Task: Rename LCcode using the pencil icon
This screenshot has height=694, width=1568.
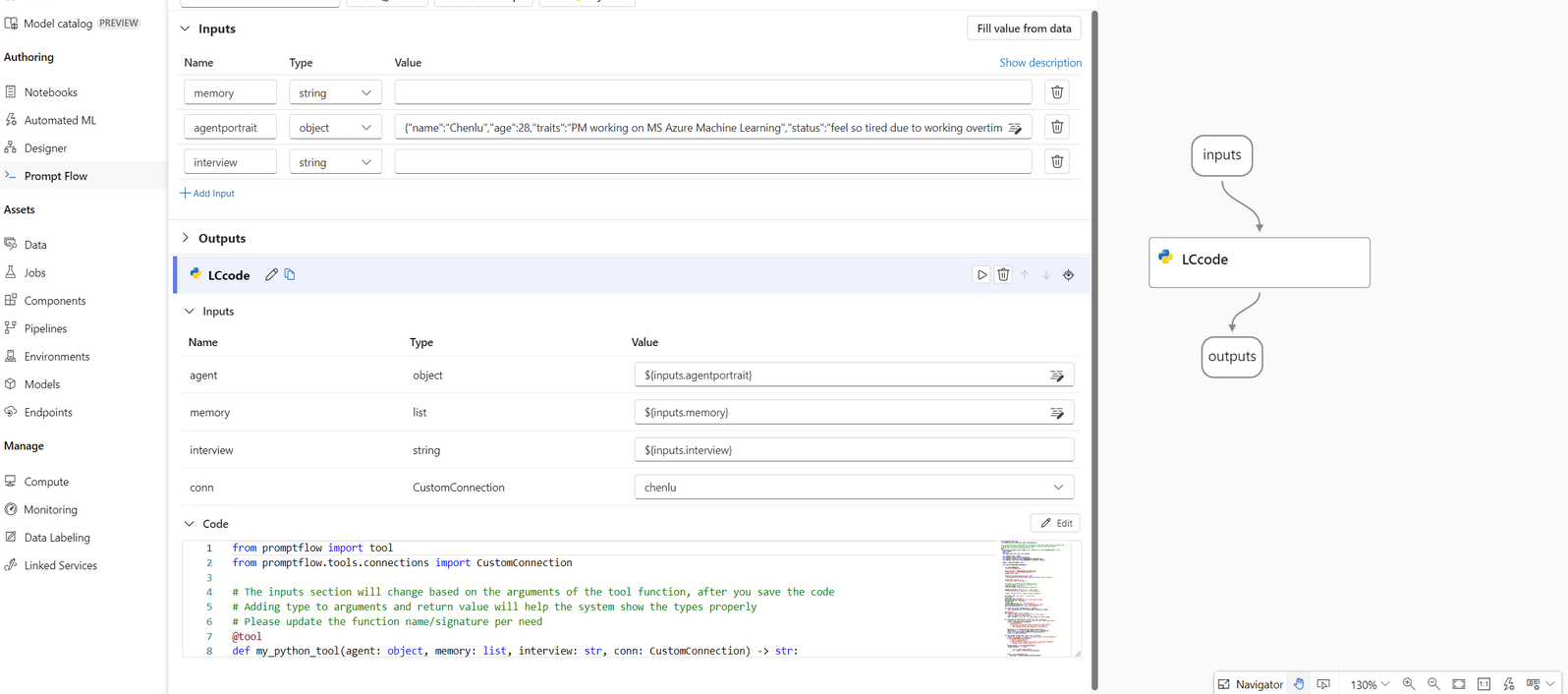Action: pos(271,275)
